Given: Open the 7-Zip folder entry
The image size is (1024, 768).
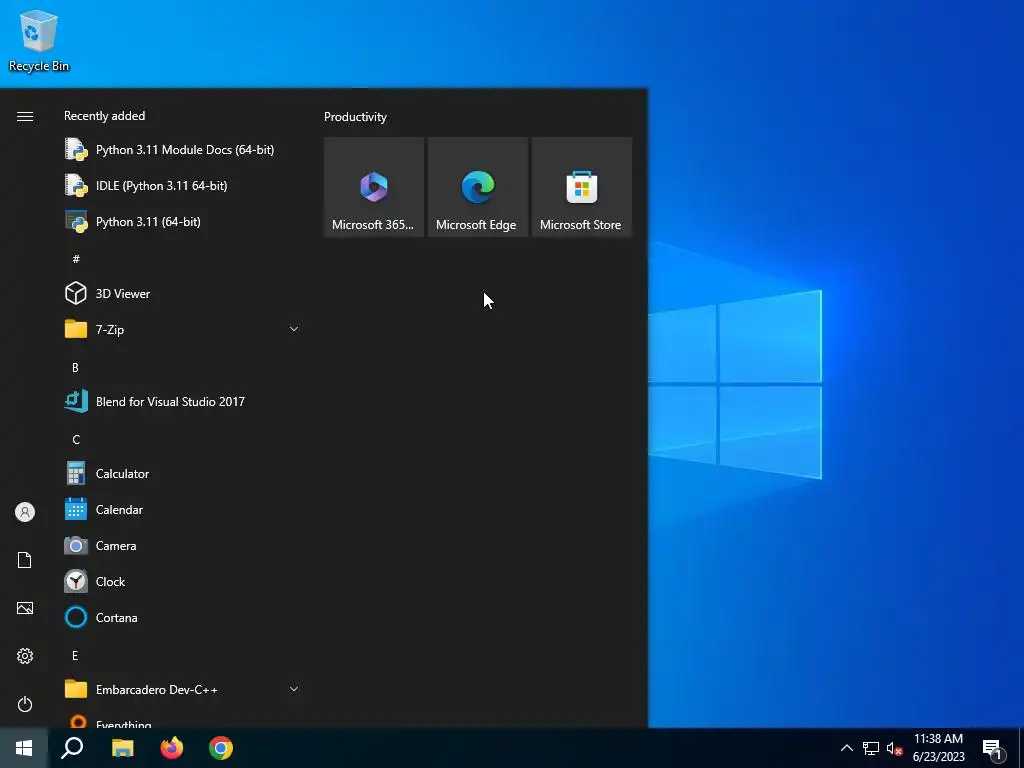Looking at the screenshot, I should (x=182, y=329).
